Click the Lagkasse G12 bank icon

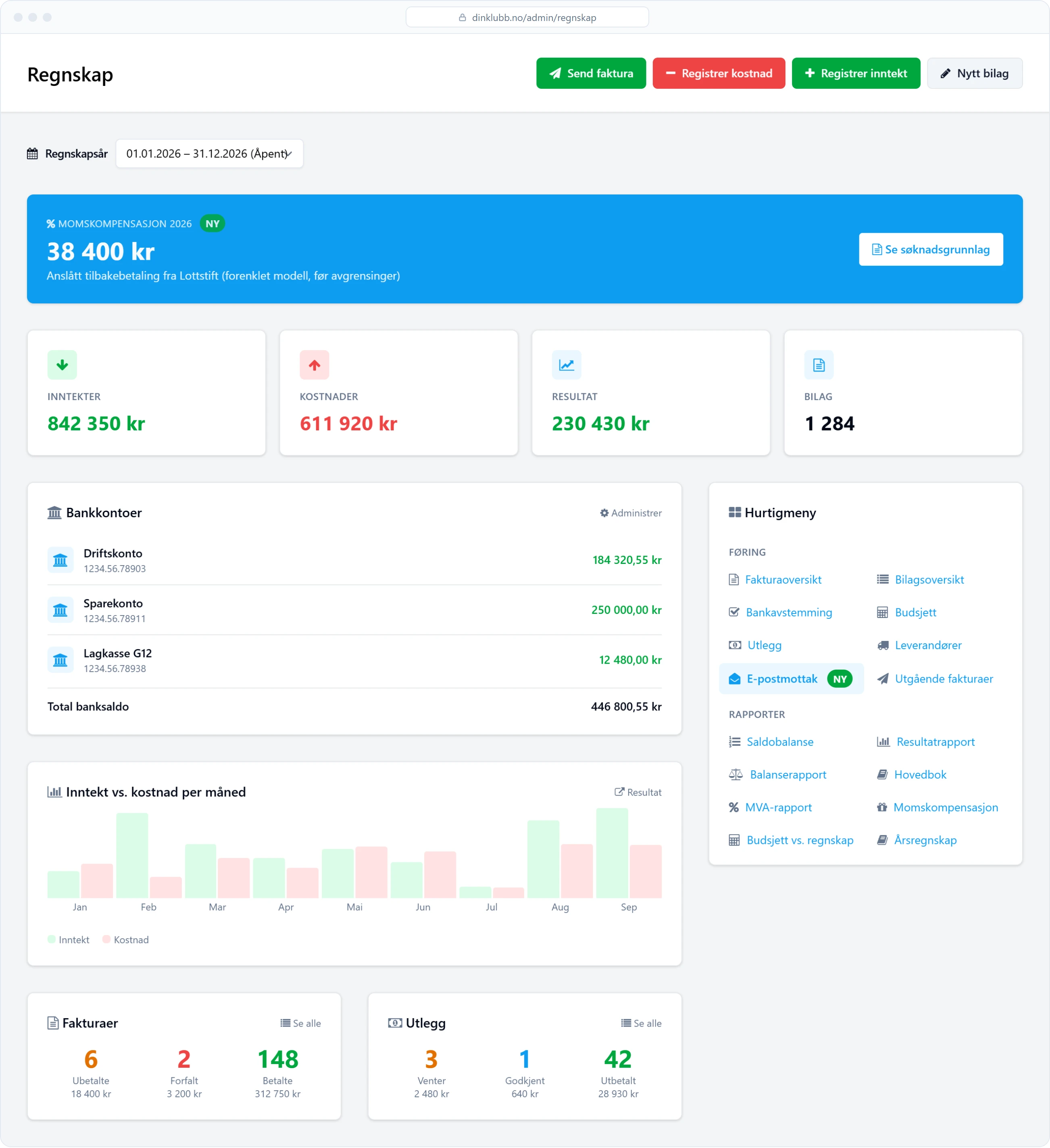pos(60,661)
